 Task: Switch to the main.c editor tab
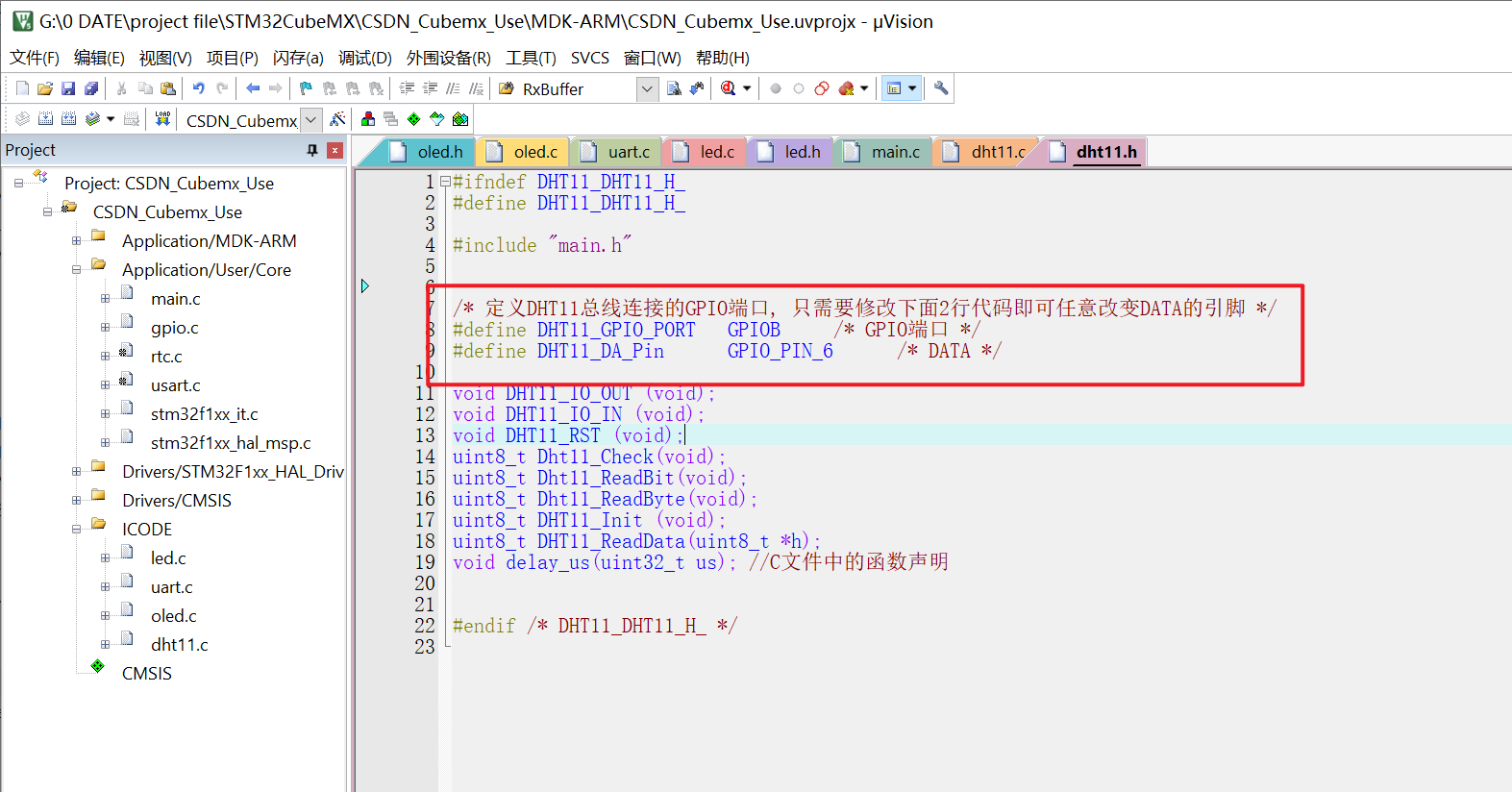coord(882,152)
